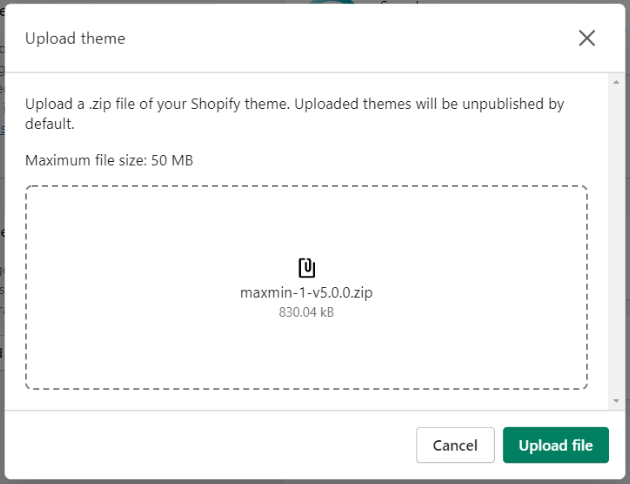Click the "Upload theme" dialog heading
The image size is (630, 484).
click(x=75, y=38)
